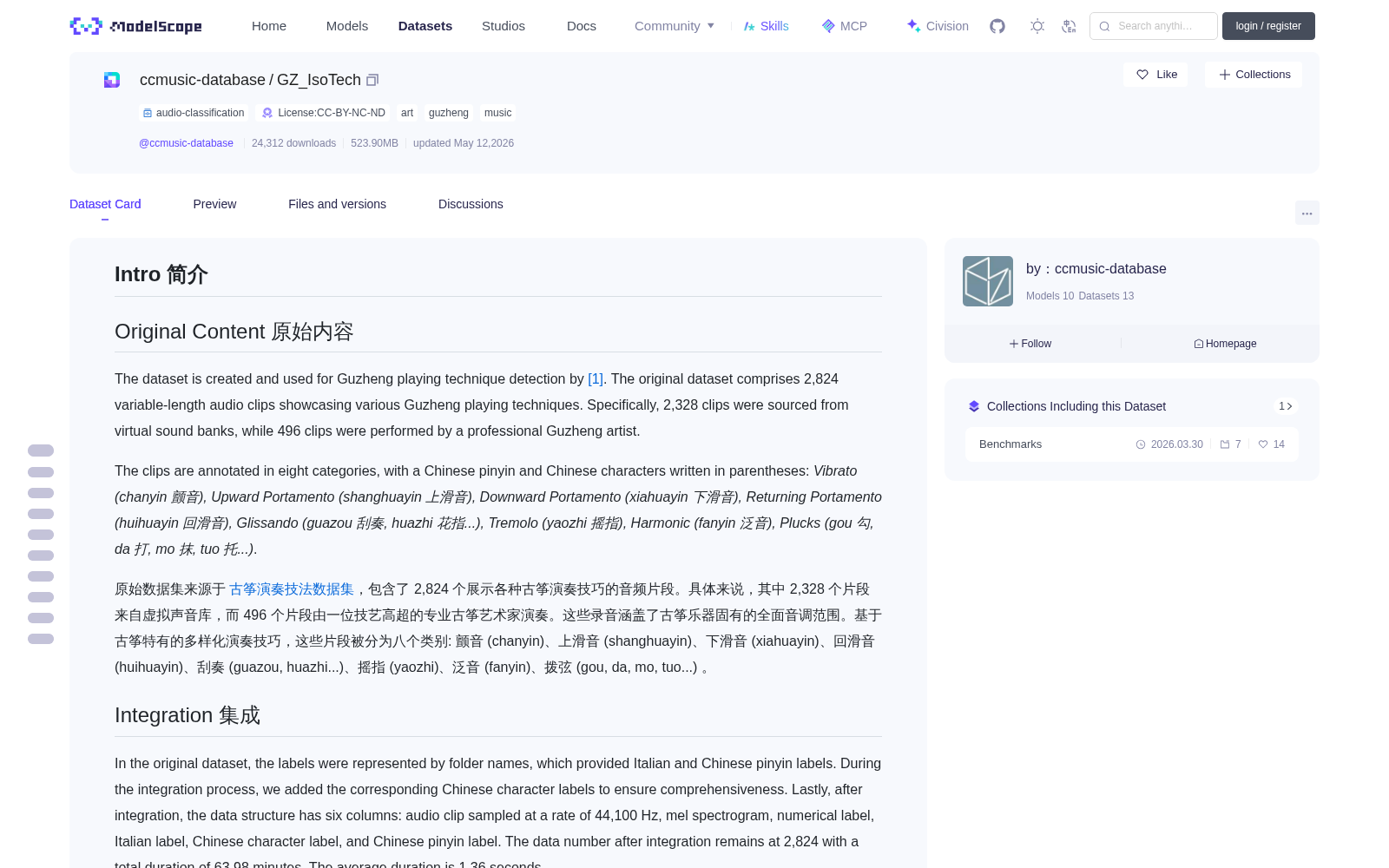Open the @ccmusic-database author link

pos(186,143)
